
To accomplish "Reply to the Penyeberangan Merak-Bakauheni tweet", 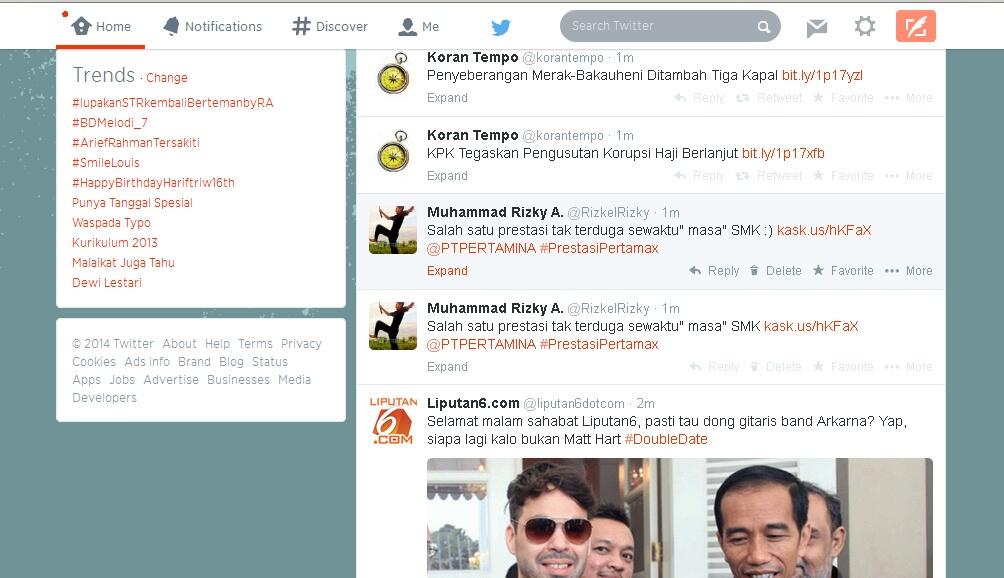I will point(699,97).
